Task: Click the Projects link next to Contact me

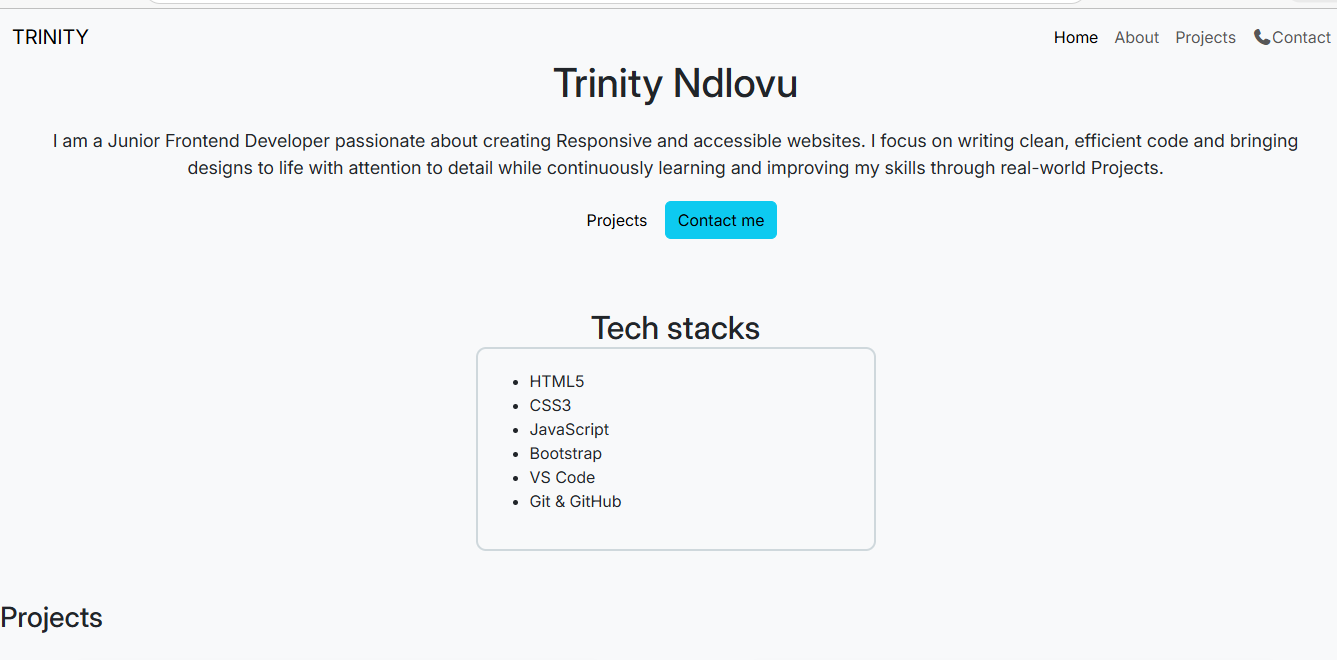Action: pyautogui.click(x=616, y=220)
